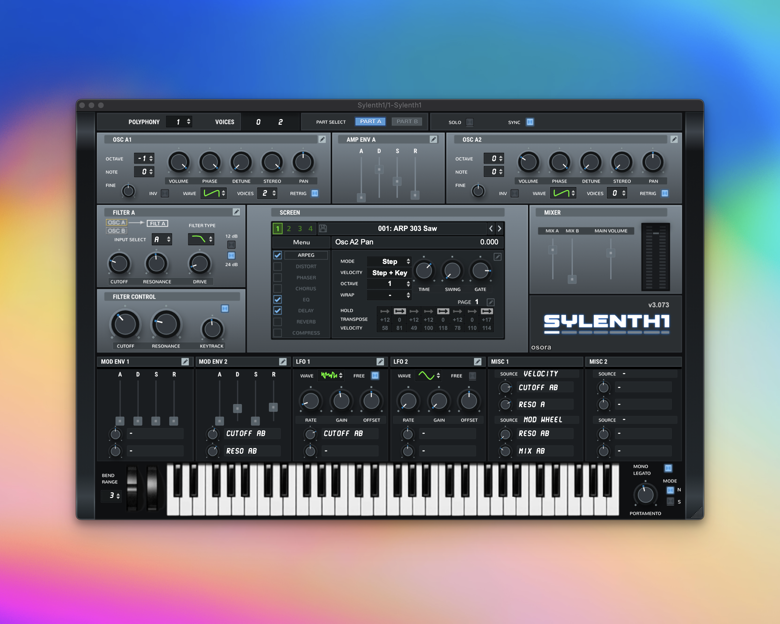Open the BEND RANGE stepper

112,496
